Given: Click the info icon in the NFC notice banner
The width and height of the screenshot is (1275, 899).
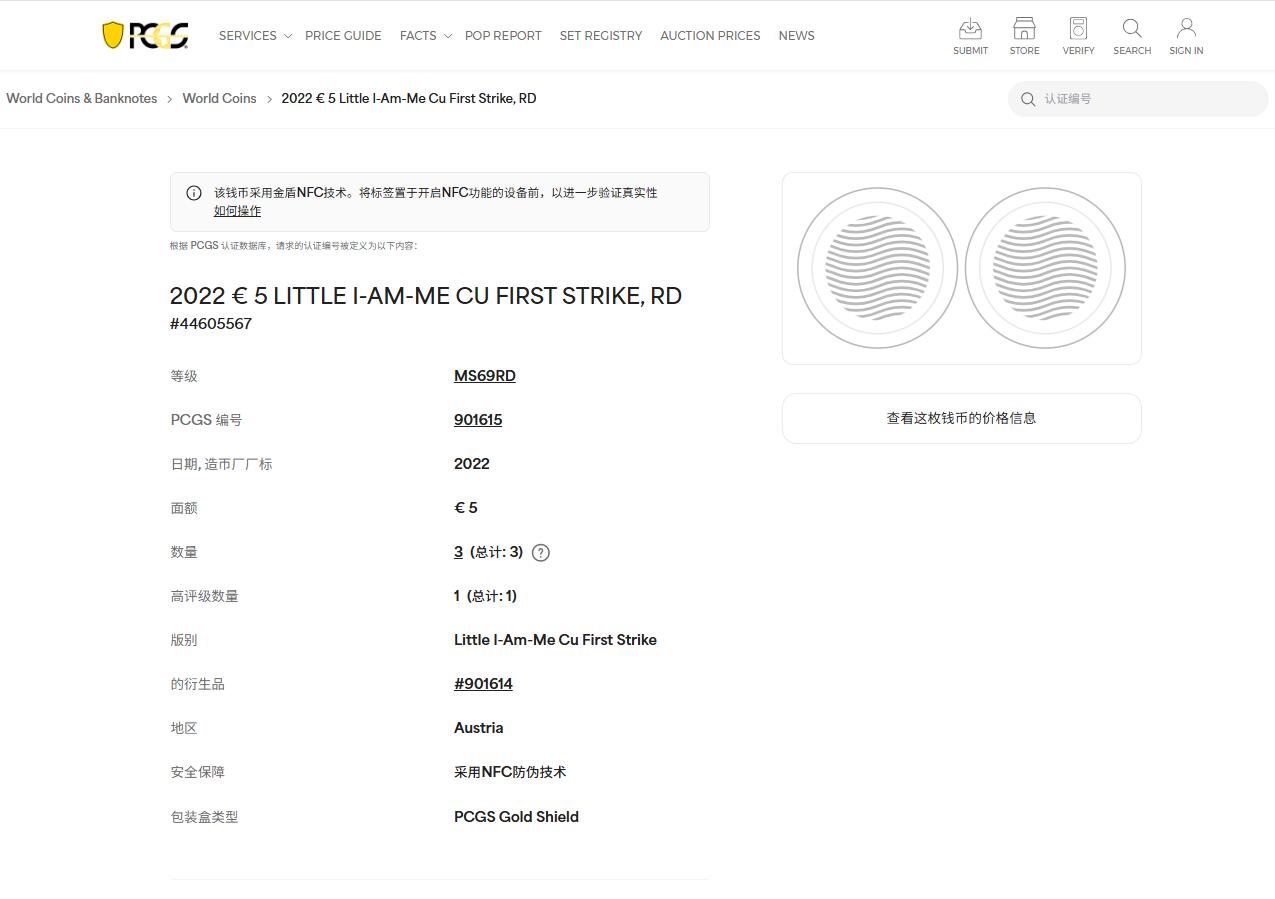Looking at the screenshot, I should [194, 192].
